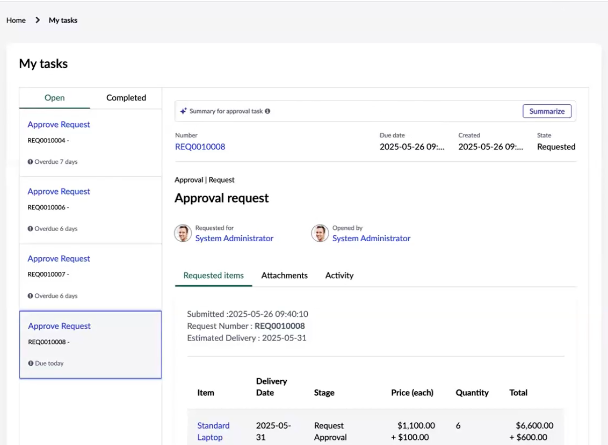This screenshot has height=445, width=608.
Task: Click the Request Number : REQ0010008 line
Action: tap(246, 326)
